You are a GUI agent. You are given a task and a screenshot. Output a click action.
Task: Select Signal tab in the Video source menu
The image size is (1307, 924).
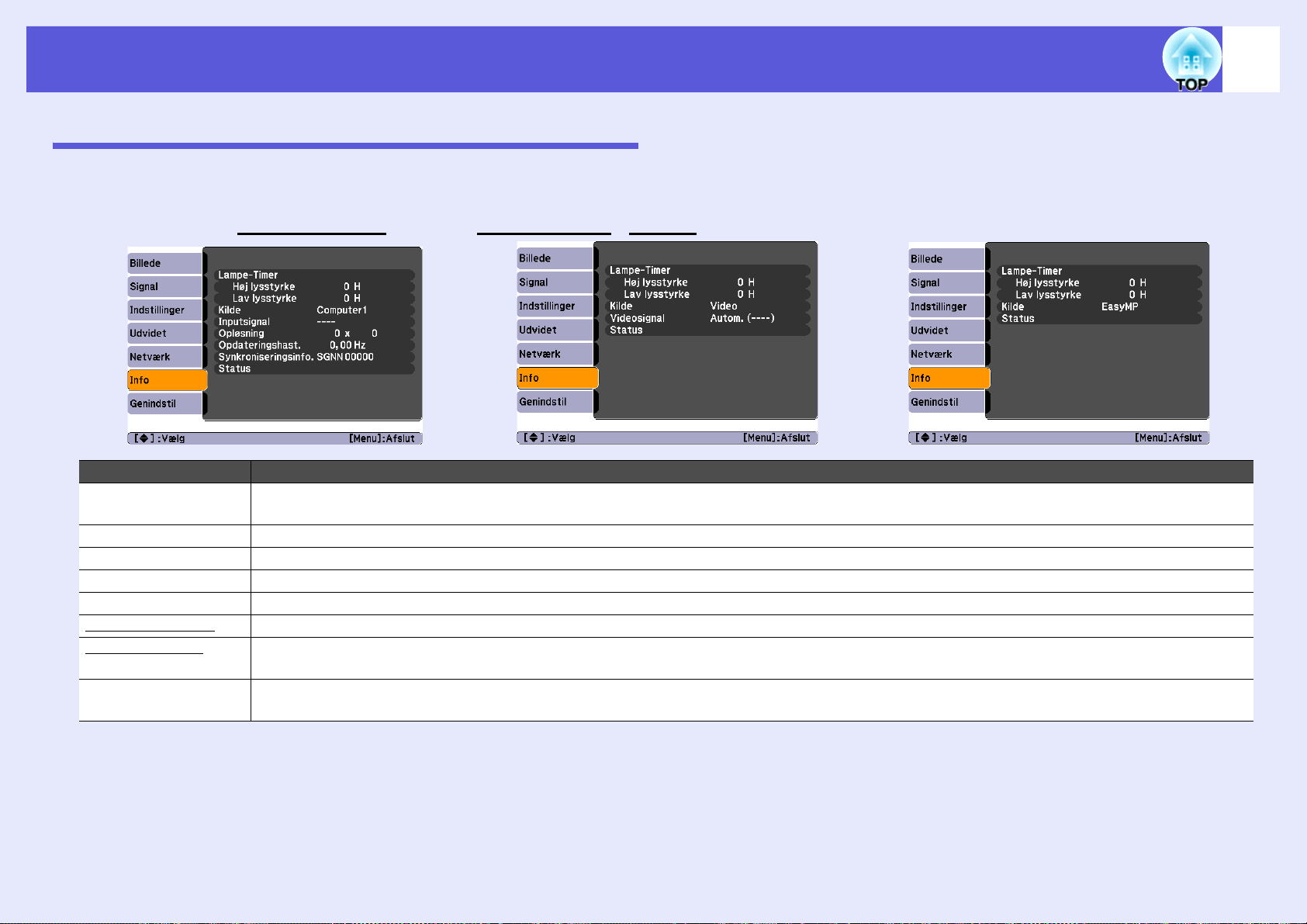[x=555, y=282]
